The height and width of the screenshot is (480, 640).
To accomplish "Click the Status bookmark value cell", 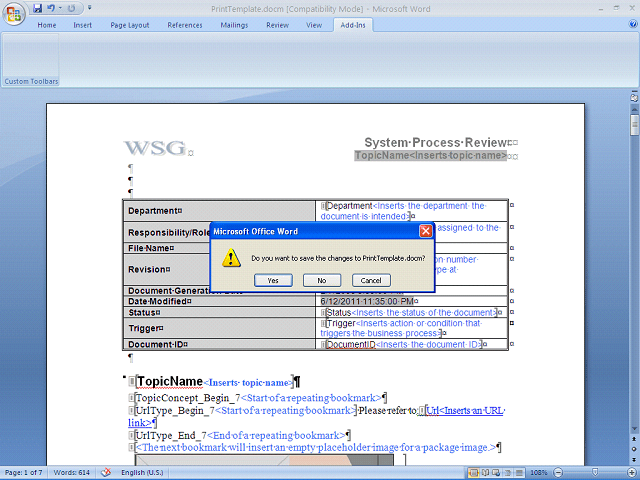I will (x=411, y=313).
